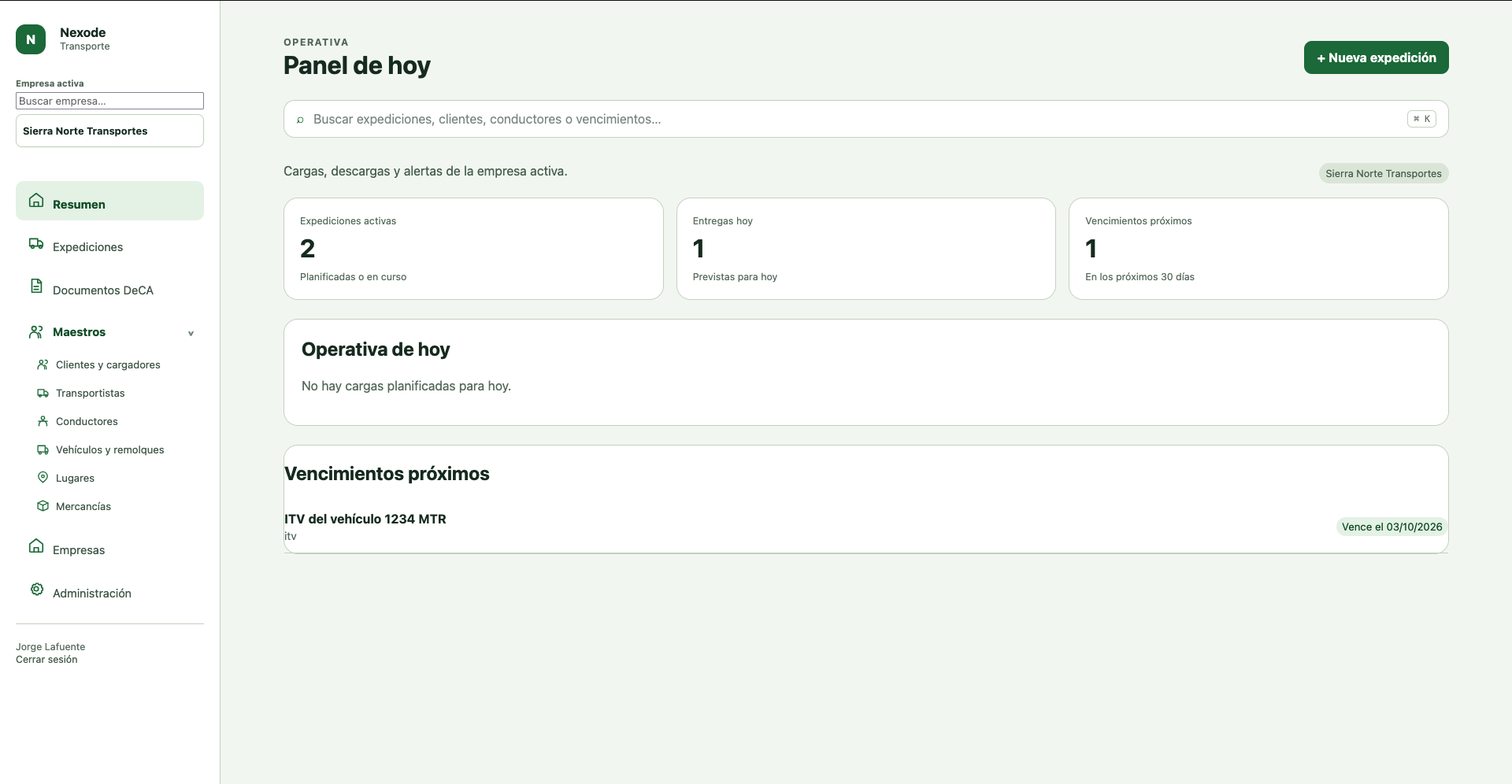This screenshot has width=1512, height=784.
Task: Click the truck icon beside Expediciones
Action: coord(36,243)
